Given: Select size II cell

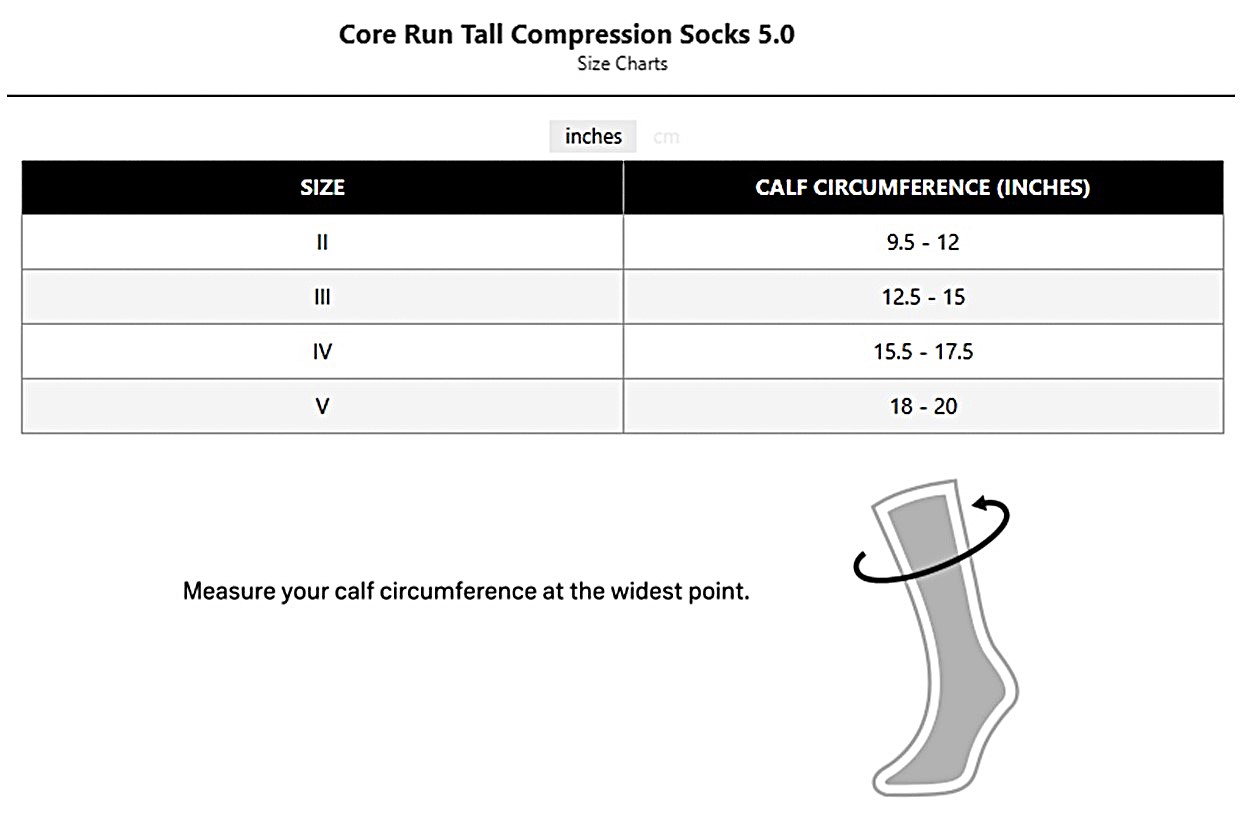Looking at the screenshot, I should (x=322, y=243).
